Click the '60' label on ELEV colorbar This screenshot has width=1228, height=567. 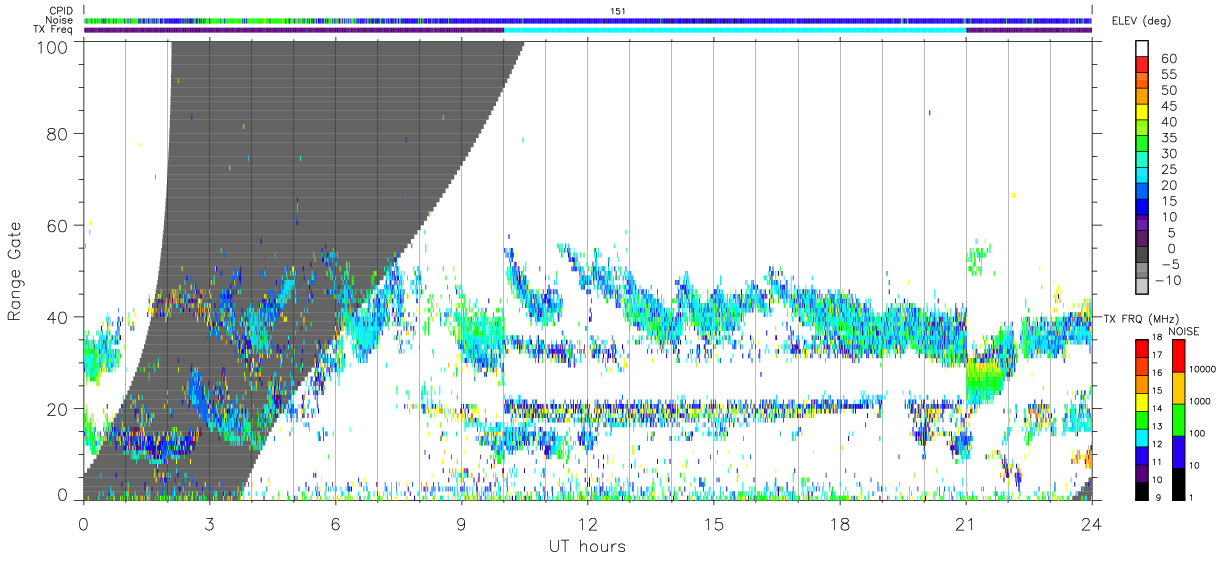point(1168,59)
